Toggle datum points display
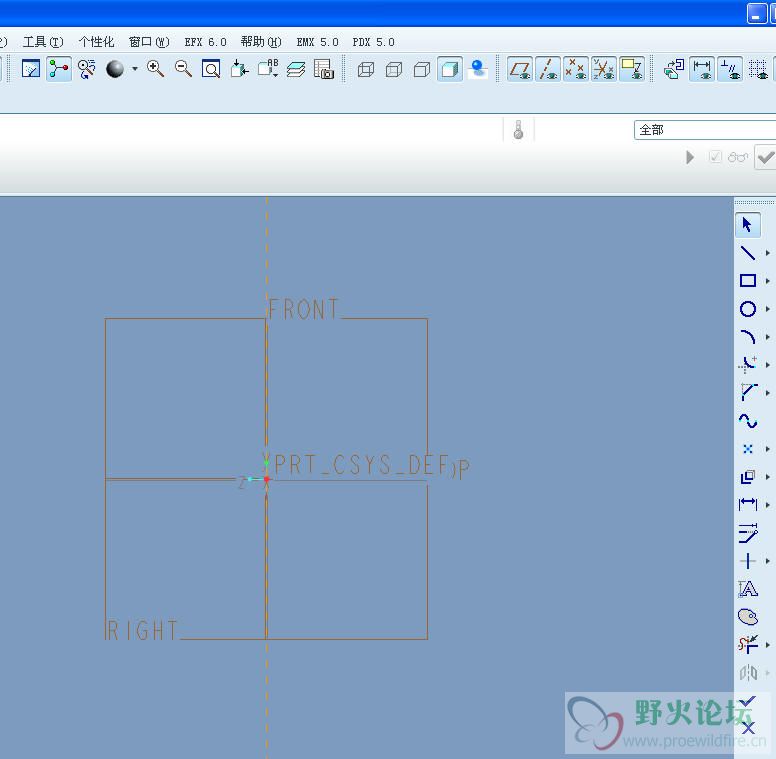The height and width of the screenshot is (759, 776). coord(576,69)
